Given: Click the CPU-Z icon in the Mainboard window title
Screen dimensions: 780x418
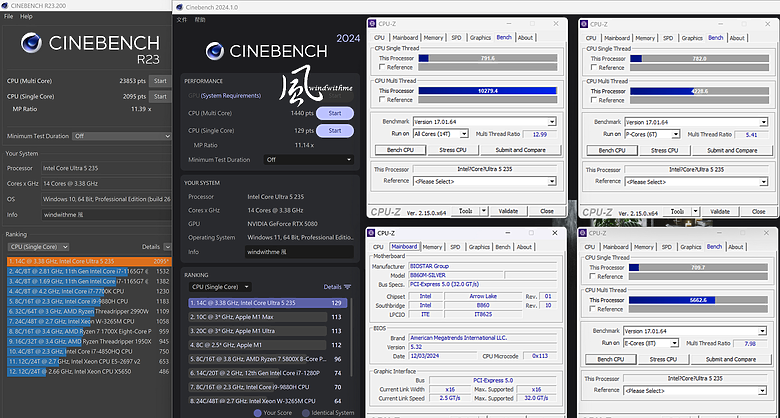Looking at the screenshot, I should pos(372,233).
